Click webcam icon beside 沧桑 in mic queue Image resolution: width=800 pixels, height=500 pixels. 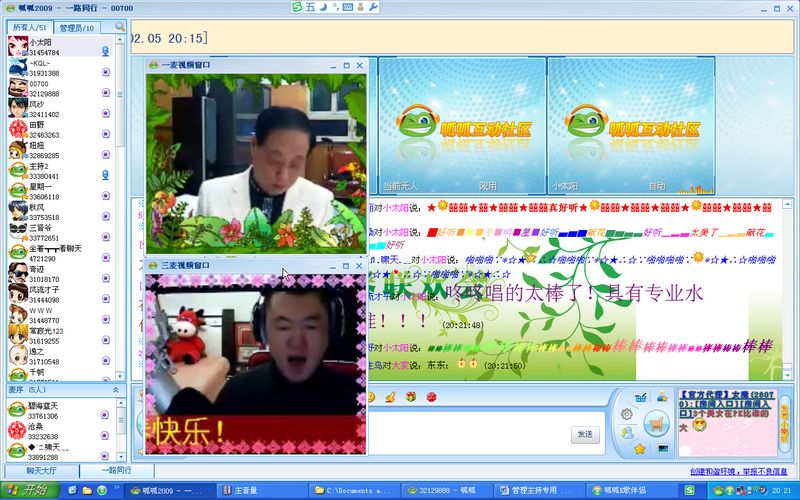pos(105,435)
